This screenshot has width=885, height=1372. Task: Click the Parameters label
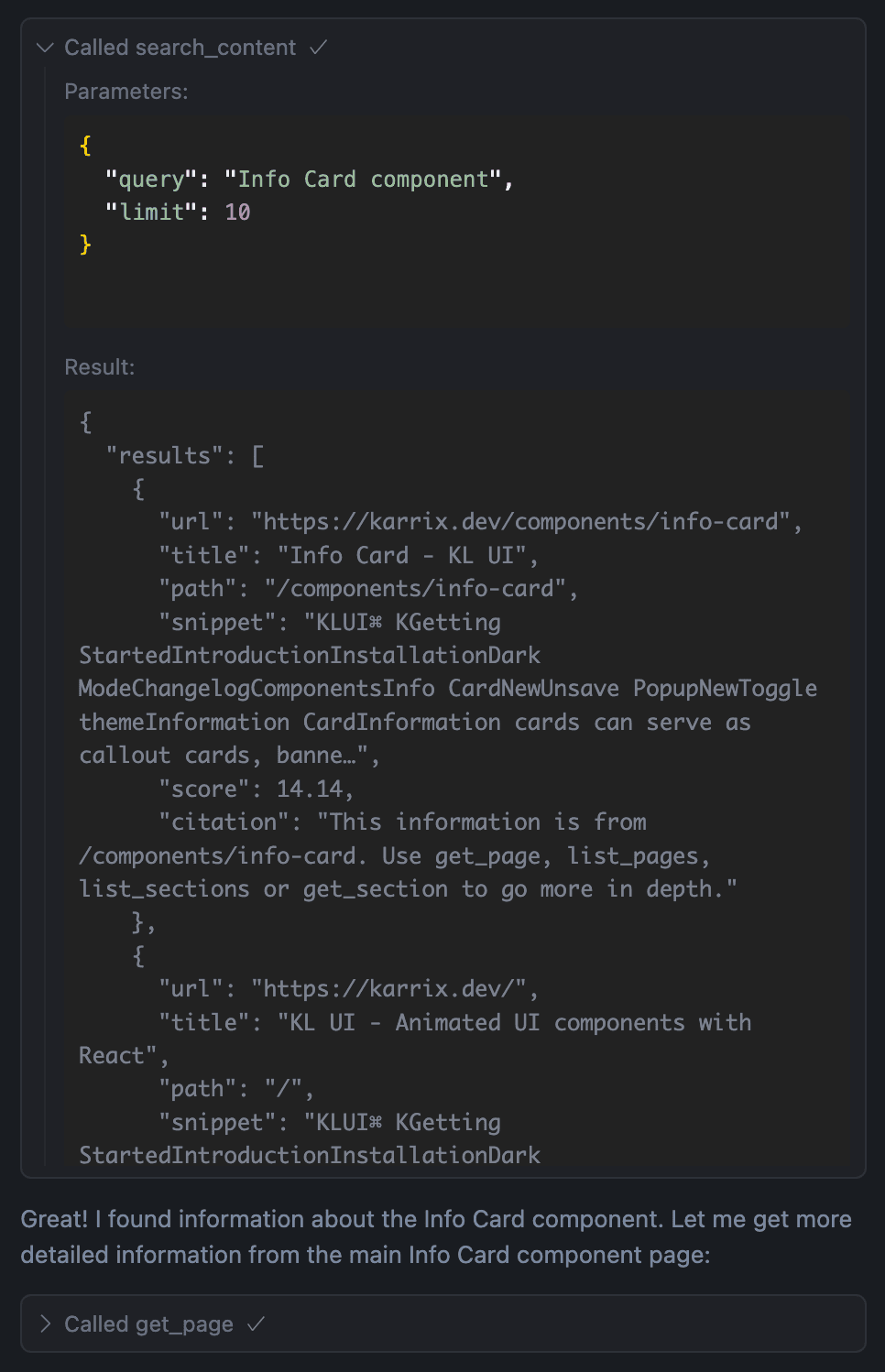tap(125, 92)
